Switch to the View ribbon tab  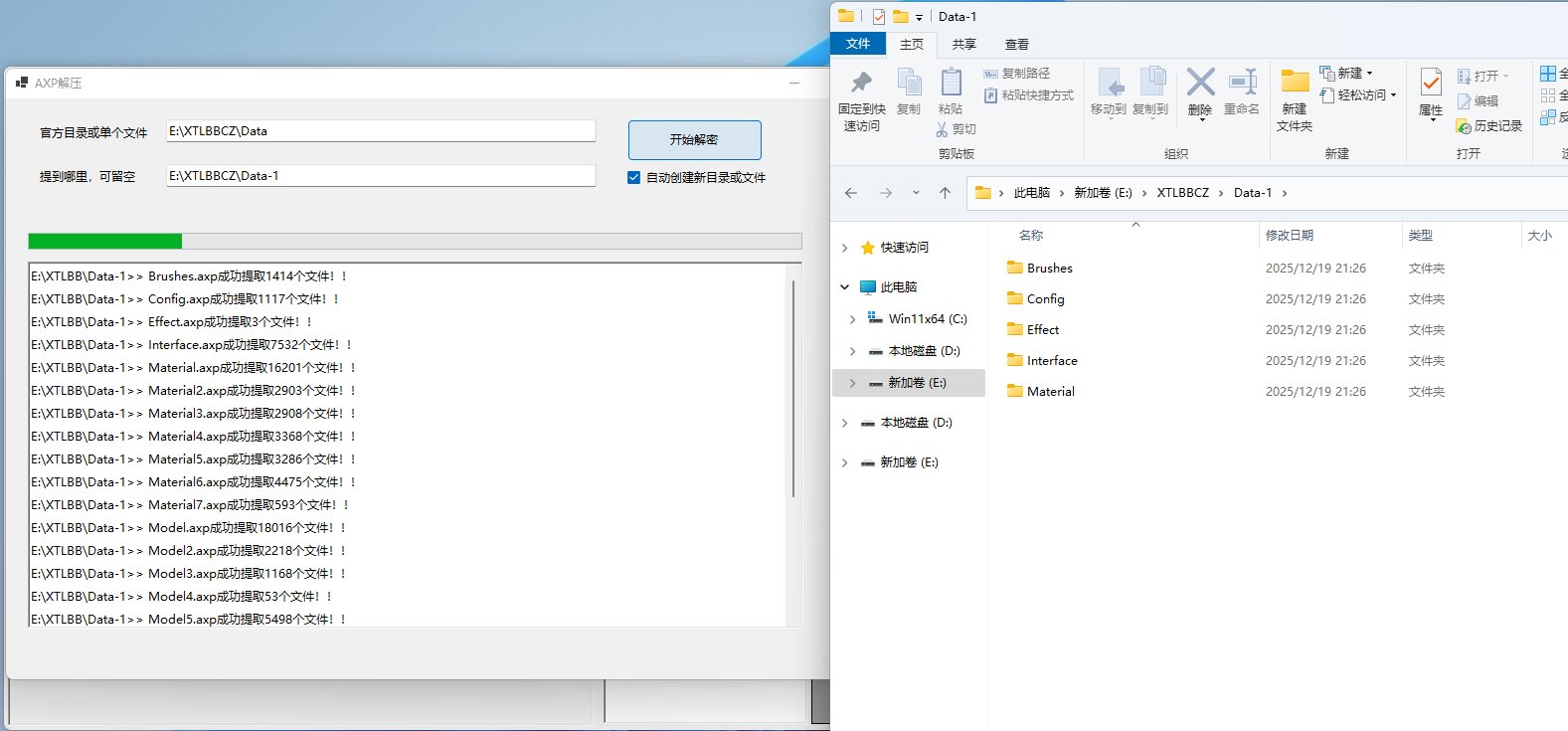[1016, 45]
